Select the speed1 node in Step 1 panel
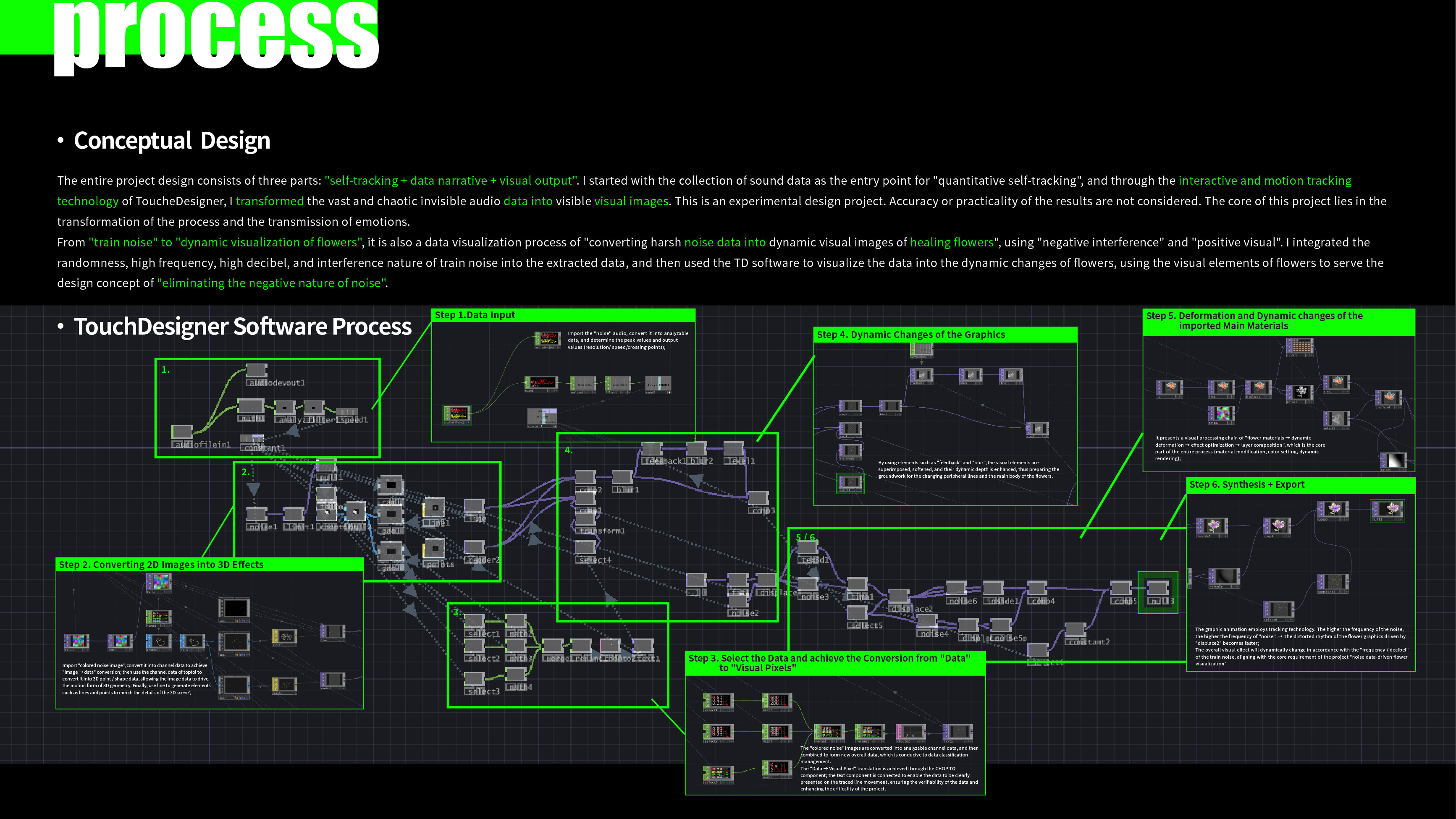 [658, 385]
